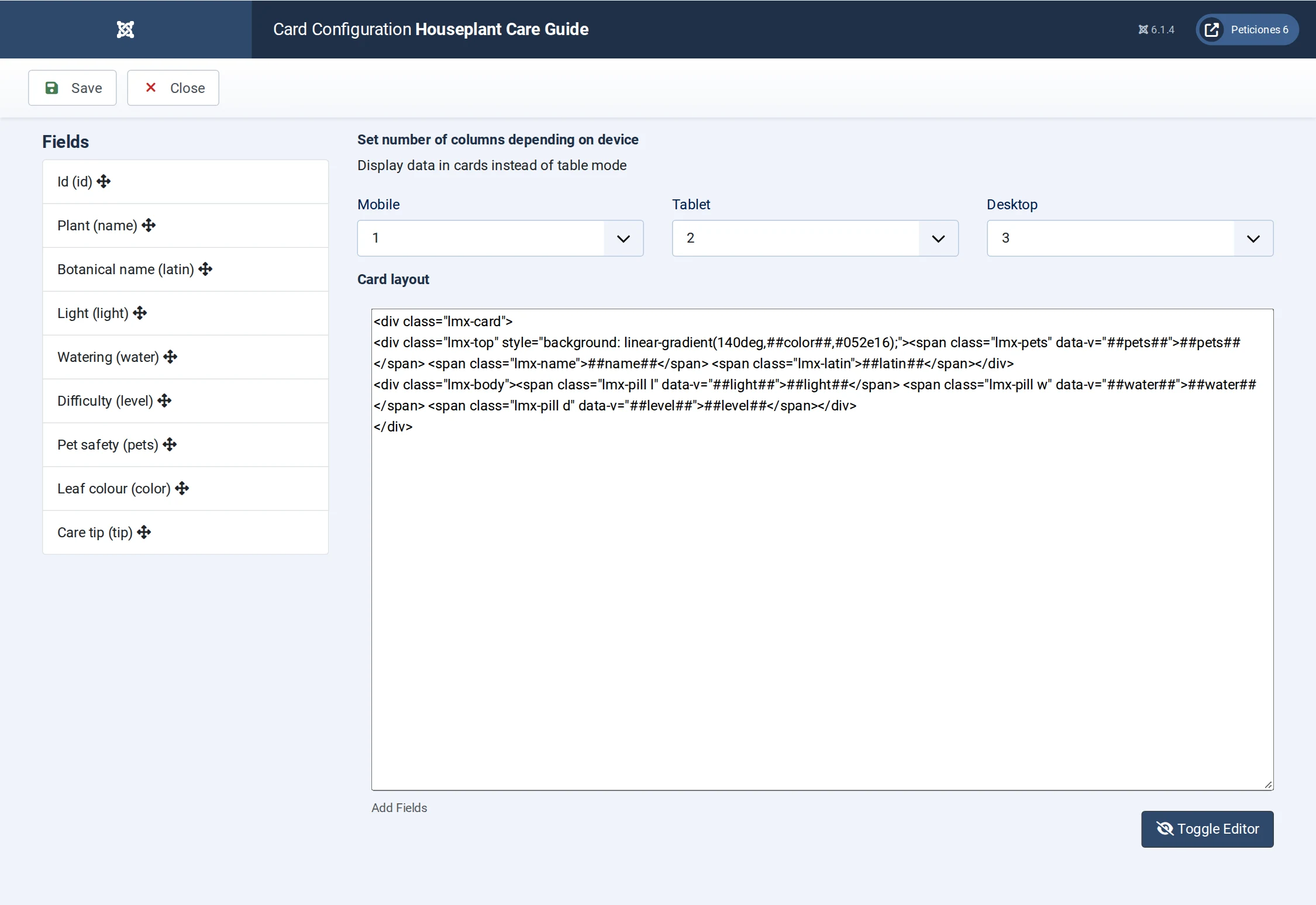Click the move icon beside Leaf colour (color)
This screenshot has width=1316, height=905.
click(182, 489)
